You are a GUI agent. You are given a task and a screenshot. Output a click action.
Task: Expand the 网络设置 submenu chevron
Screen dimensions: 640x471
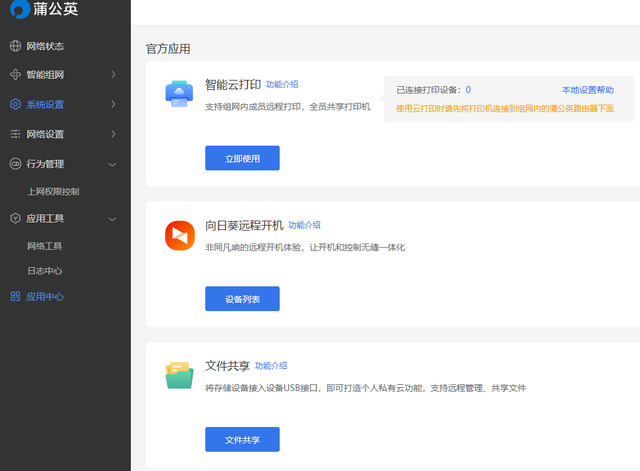pyautogui.click(x=113, y=134)
